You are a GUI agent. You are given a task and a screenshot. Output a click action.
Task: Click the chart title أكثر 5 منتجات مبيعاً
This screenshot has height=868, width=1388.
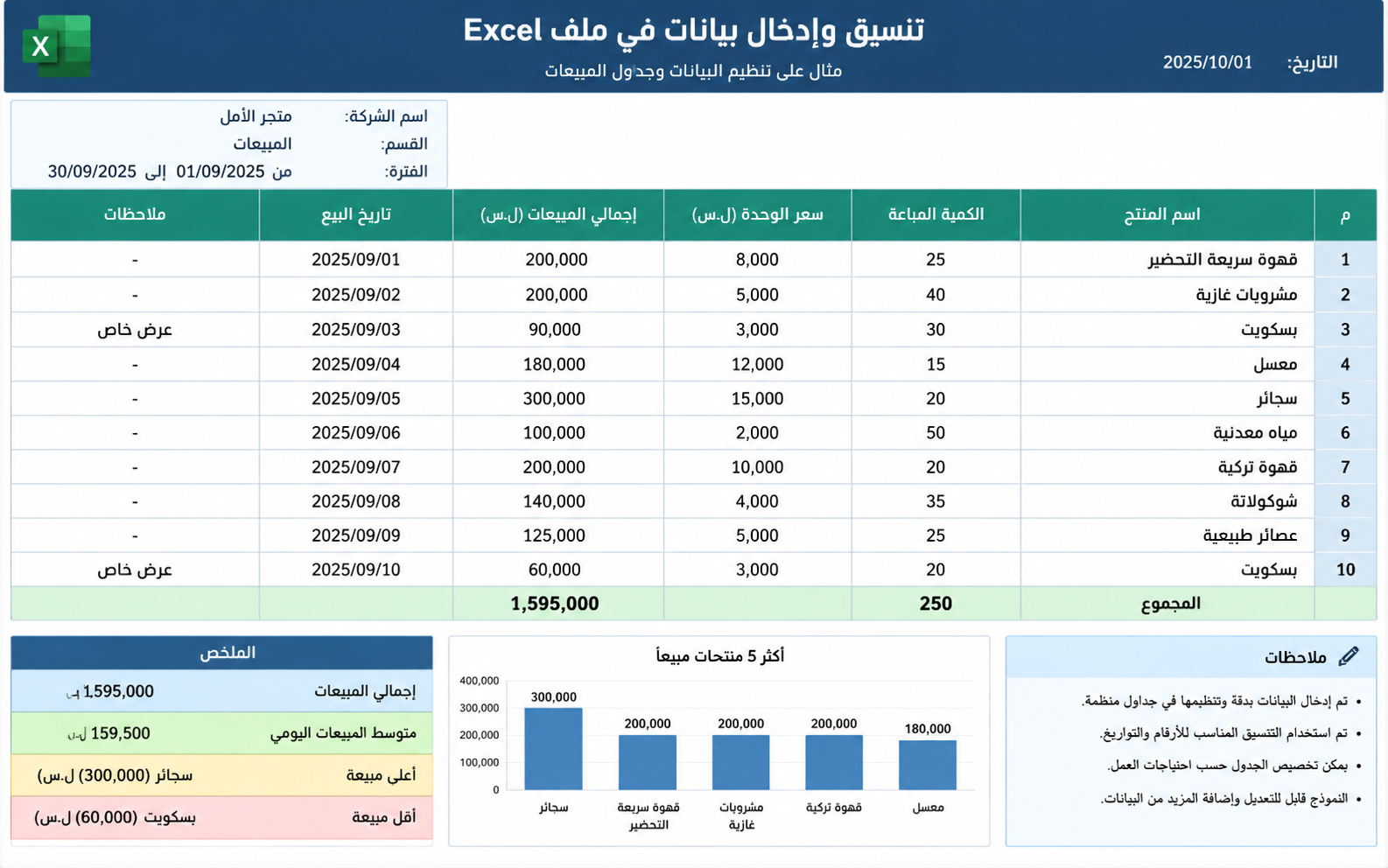[x=719, y=656]
